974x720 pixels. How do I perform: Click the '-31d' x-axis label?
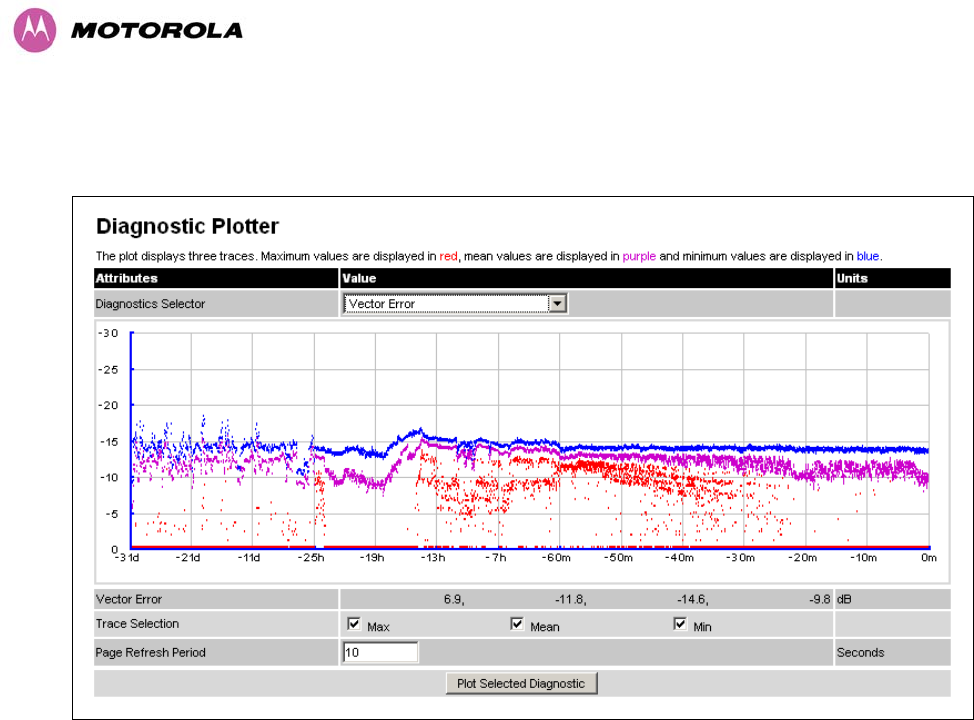[x=127, y=558]
